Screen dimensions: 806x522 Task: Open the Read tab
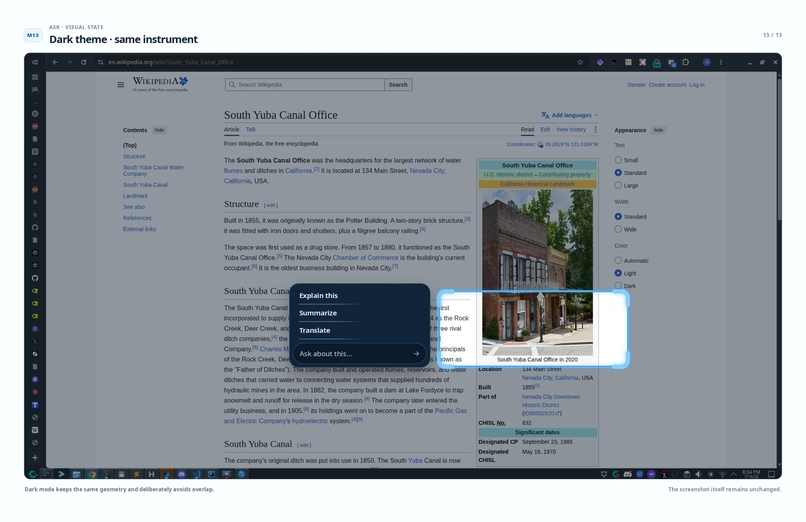[x=527, y=129]
